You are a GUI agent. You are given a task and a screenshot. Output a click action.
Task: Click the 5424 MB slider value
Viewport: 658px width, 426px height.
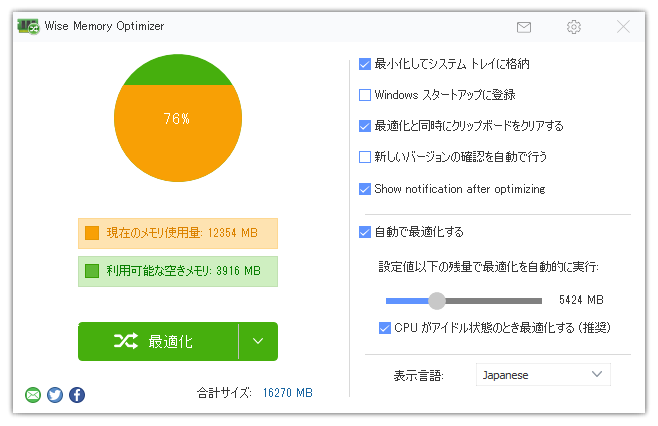tap(581, 300)
